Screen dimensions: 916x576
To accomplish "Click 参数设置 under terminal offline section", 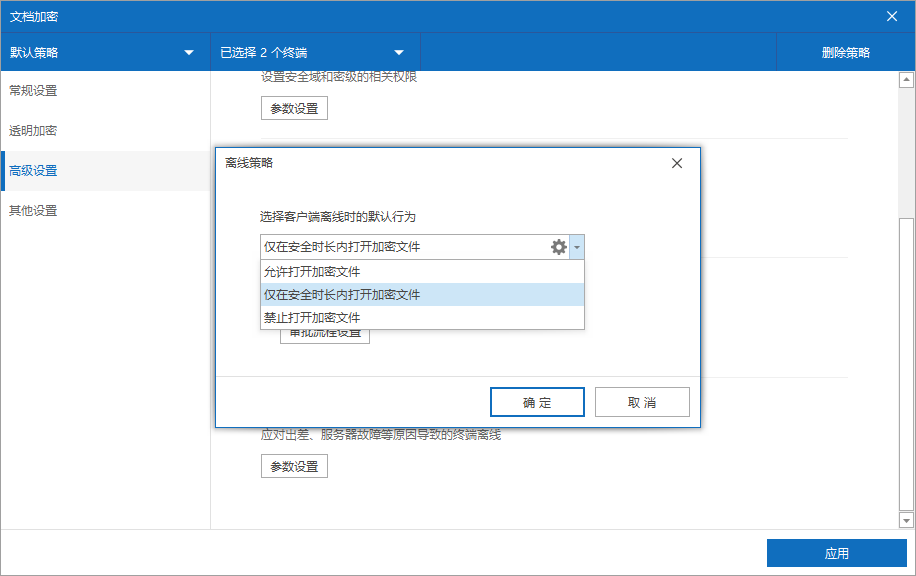I will pyautogui.click(x=294, y=466).
